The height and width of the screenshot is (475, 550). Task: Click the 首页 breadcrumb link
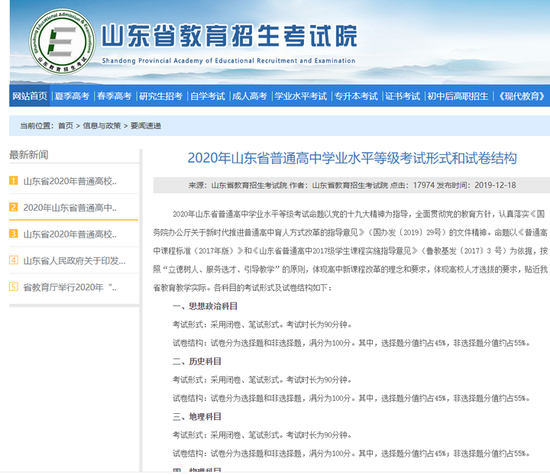[x=66, y=126]
